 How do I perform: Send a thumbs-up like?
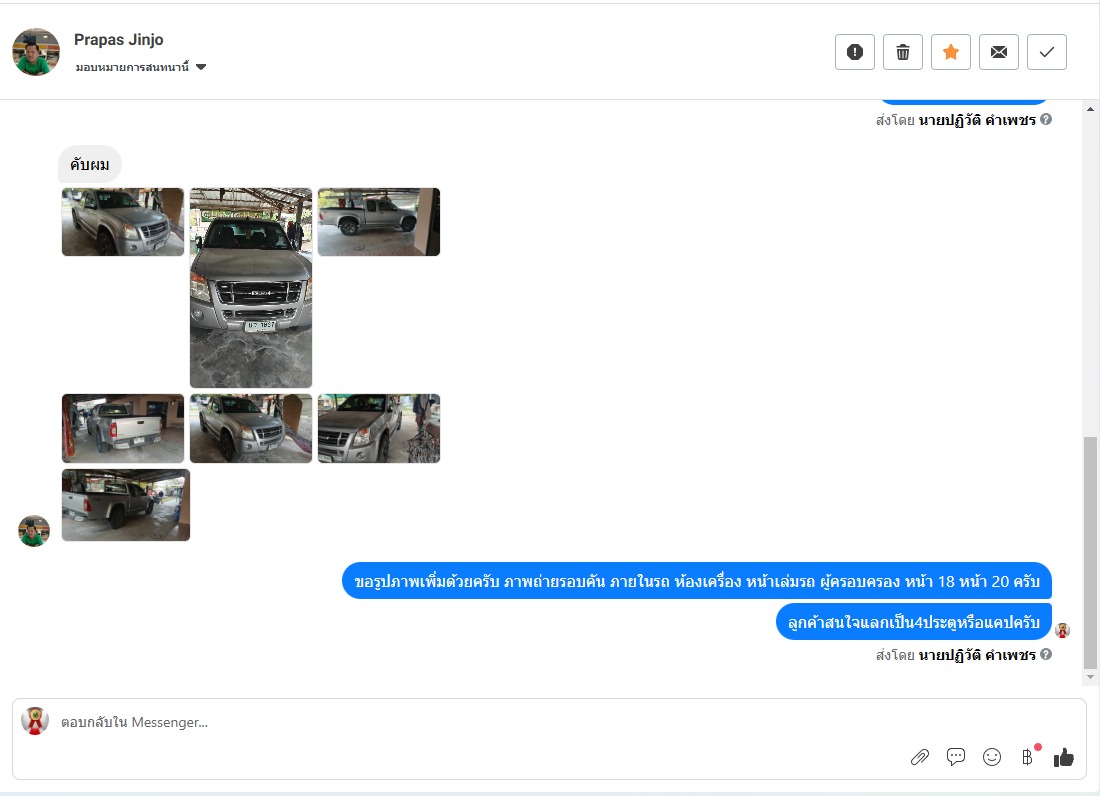1064,757
